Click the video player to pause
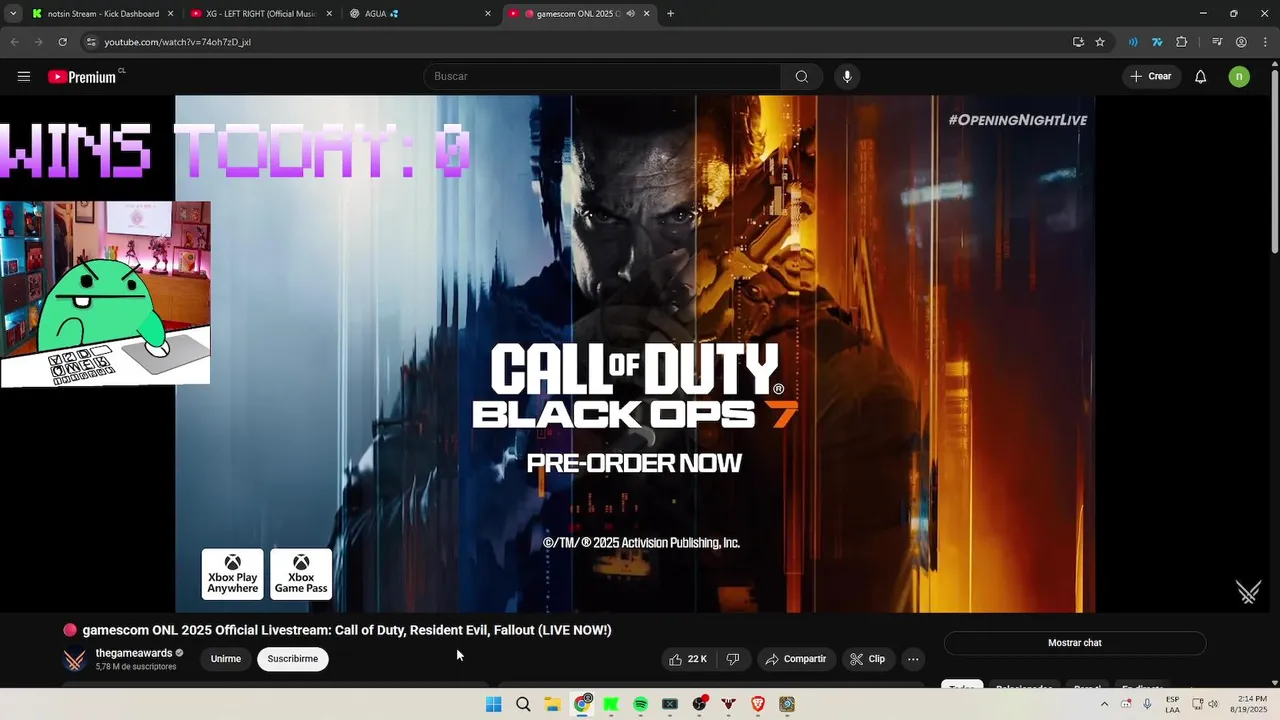1280x720 pixels. point(635,353)
